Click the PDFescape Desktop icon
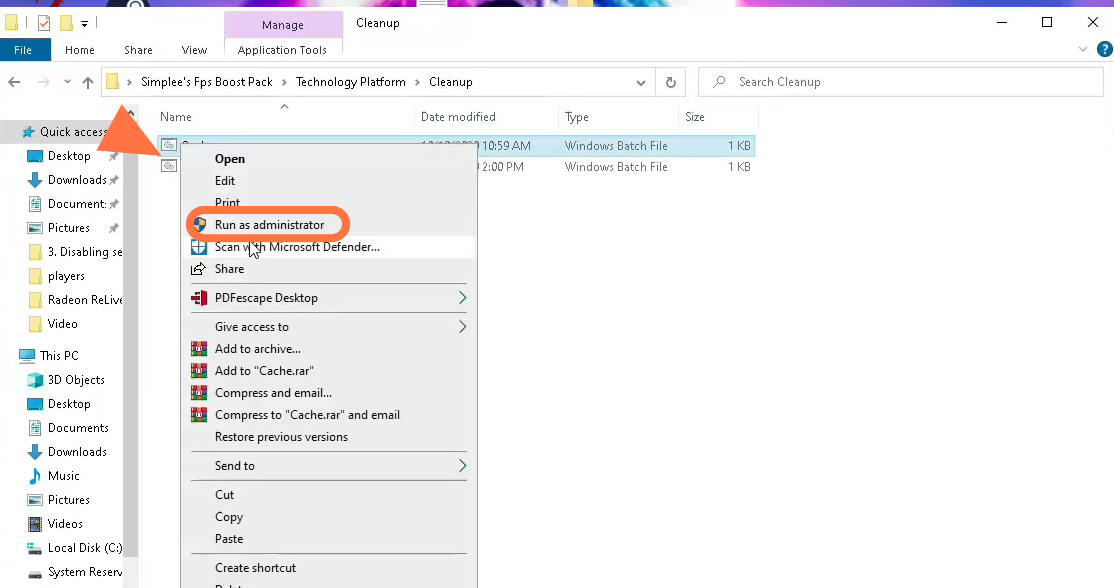Screen dimensions: 1114x588 199,298
